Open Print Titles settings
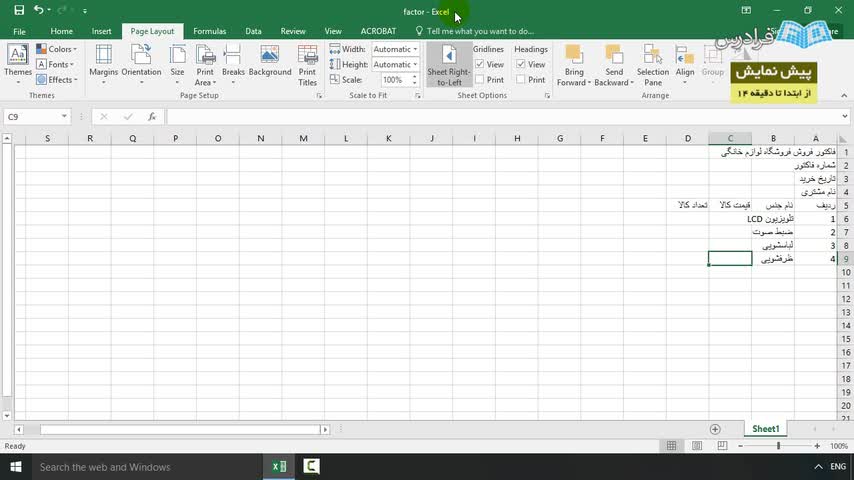Viewport: 854px width, 480px height. tap(307, 65)
